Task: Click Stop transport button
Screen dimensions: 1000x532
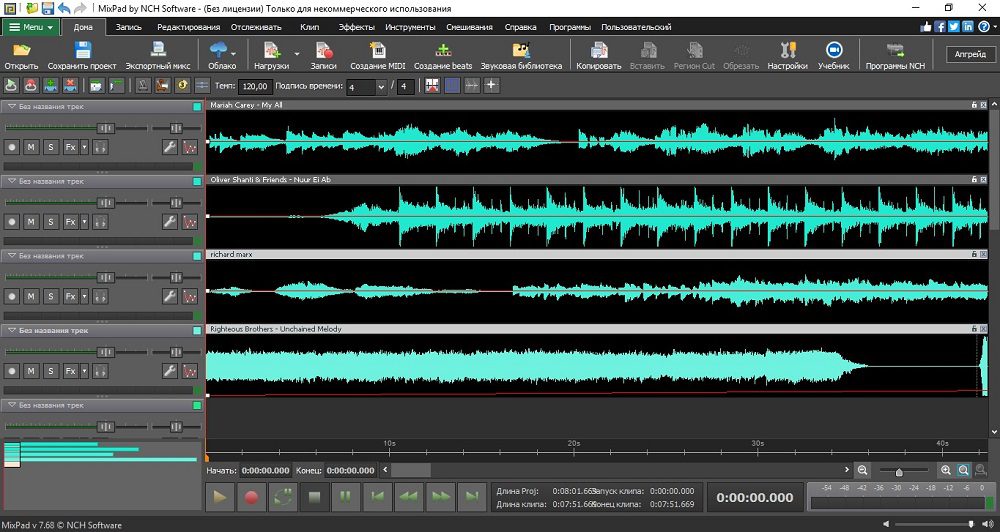Action: (314, 497)
